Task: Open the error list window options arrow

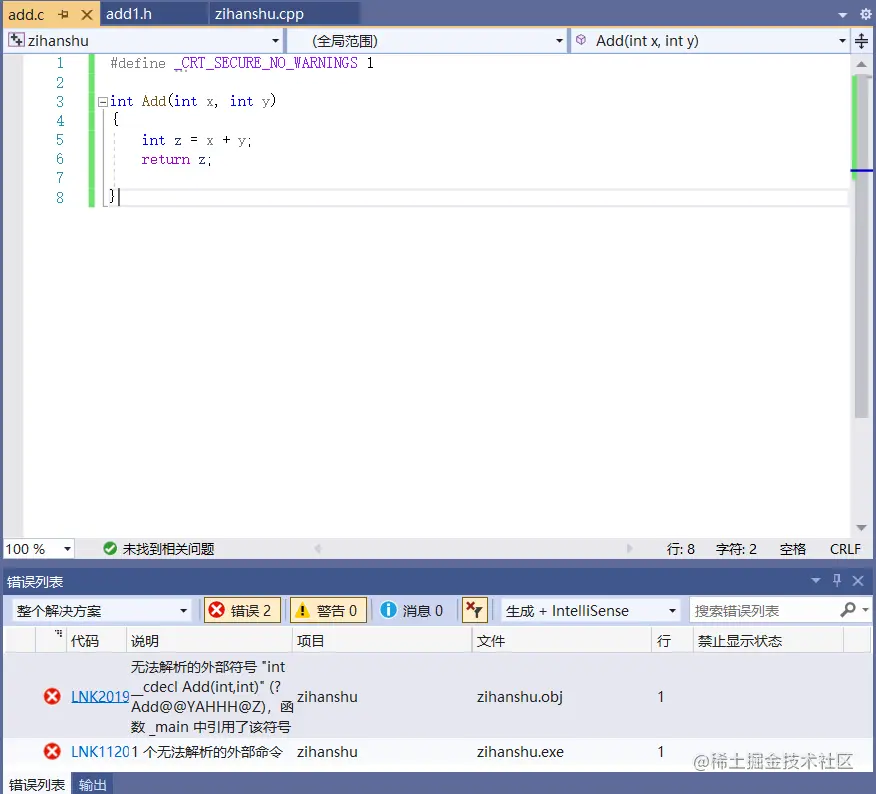Action: click(816, 581)
